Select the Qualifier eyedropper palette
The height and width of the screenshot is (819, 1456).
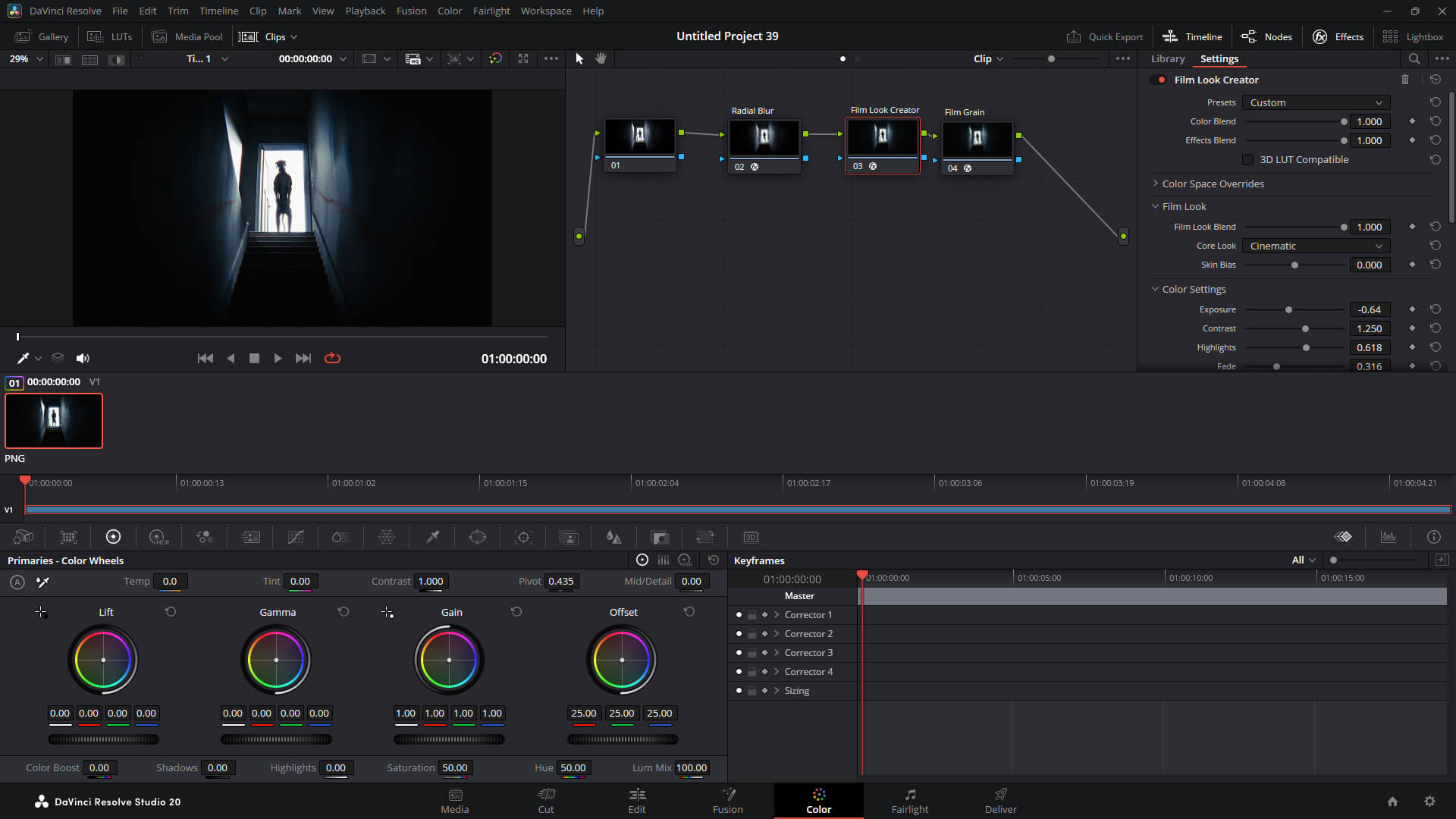click(x=432, y=537)
